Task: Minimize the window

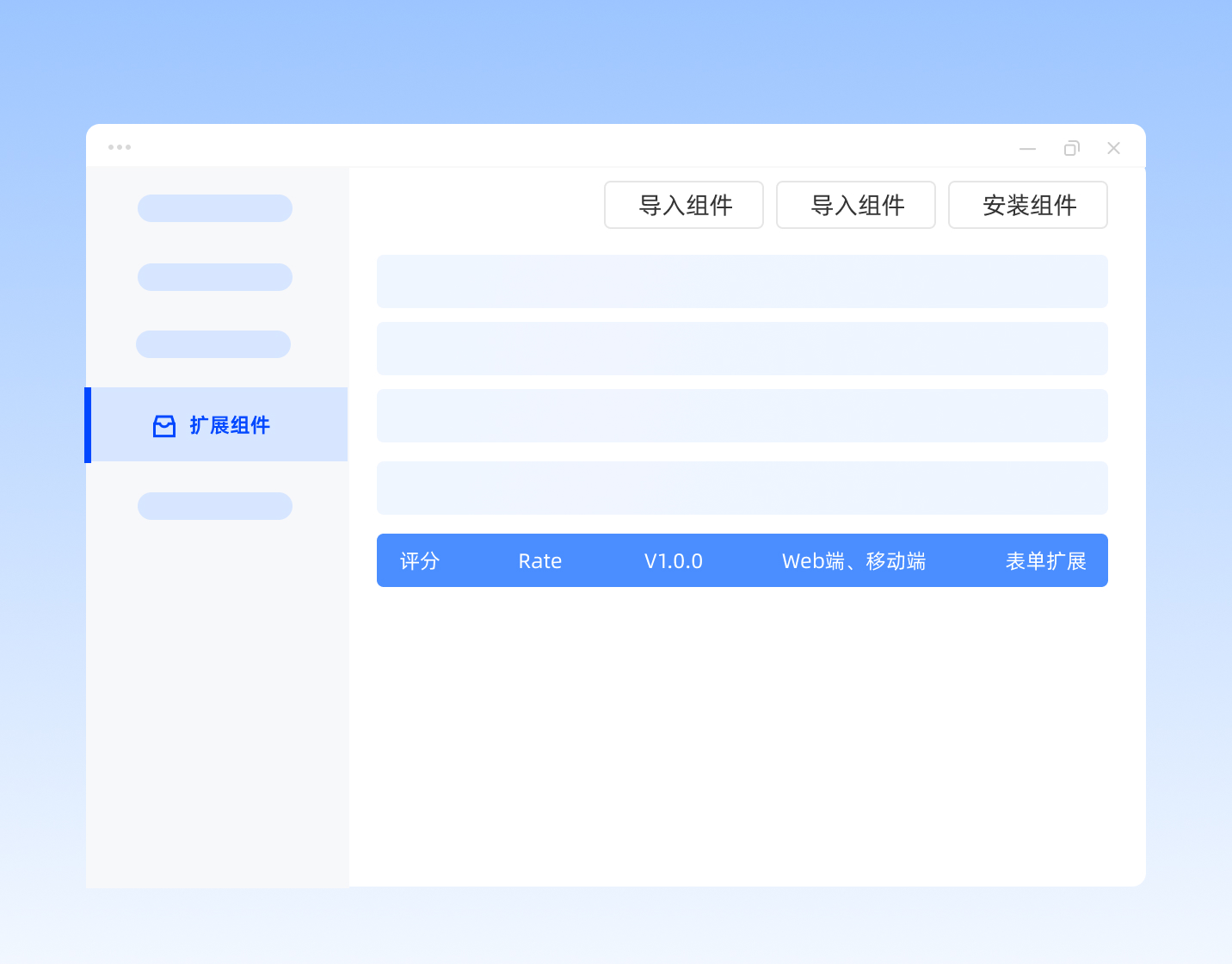Action: click(1027, 149)
